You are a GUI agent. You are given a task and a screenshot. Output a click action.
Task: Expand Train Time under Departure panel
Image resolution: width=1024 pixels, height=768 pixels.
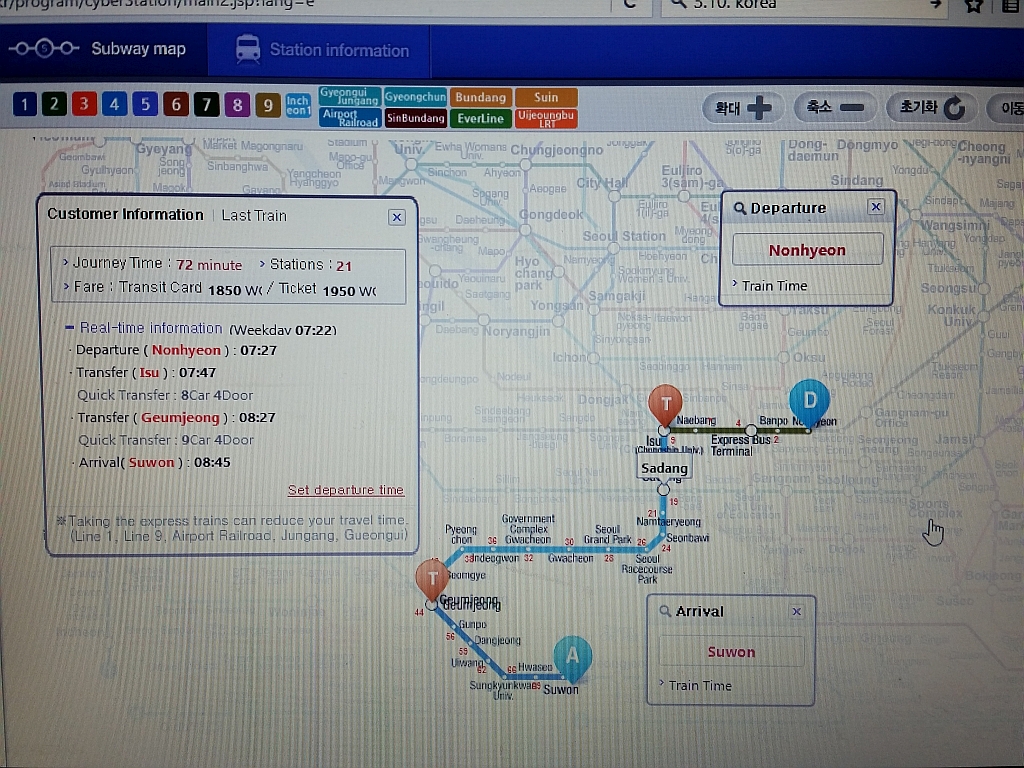click(x=774, y=286)
